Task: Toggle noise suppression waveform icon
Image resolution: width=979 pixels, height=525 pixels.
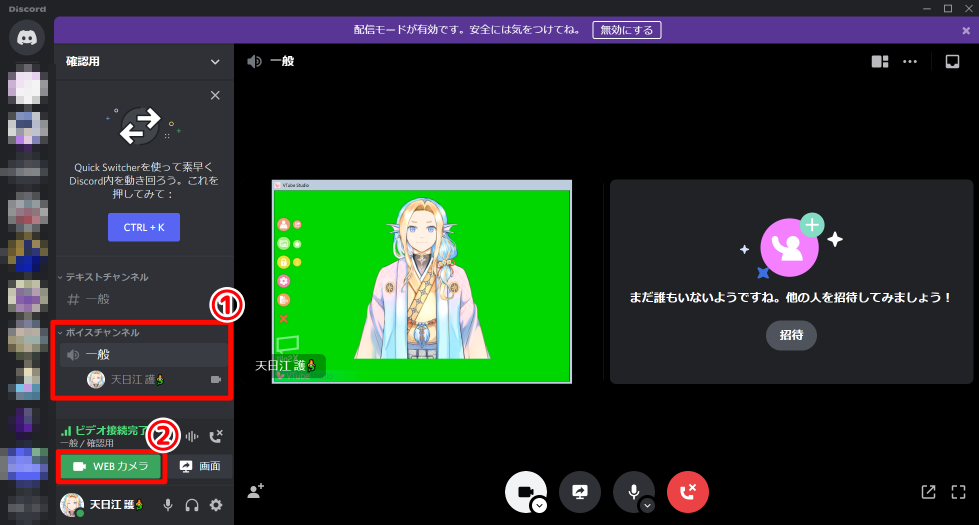Action: pyautogui.click(x=192, y=436)
